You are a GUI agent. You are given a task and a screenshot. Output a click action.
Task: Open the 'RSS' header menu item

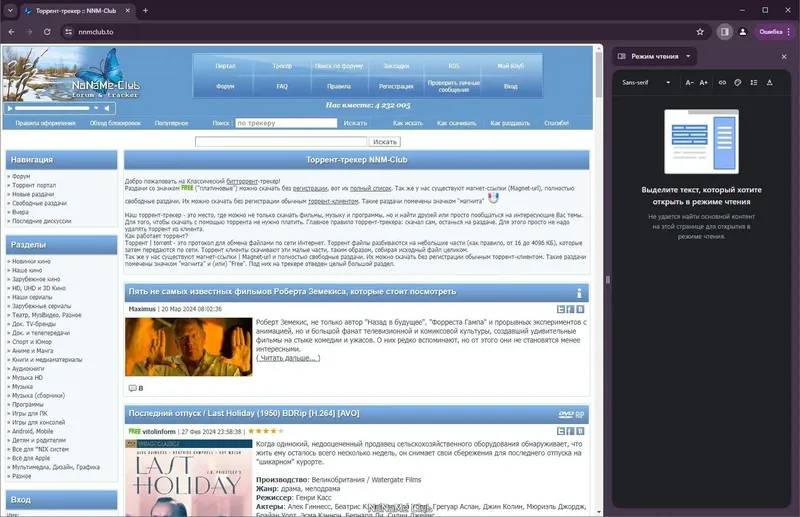tap(454, 66)
